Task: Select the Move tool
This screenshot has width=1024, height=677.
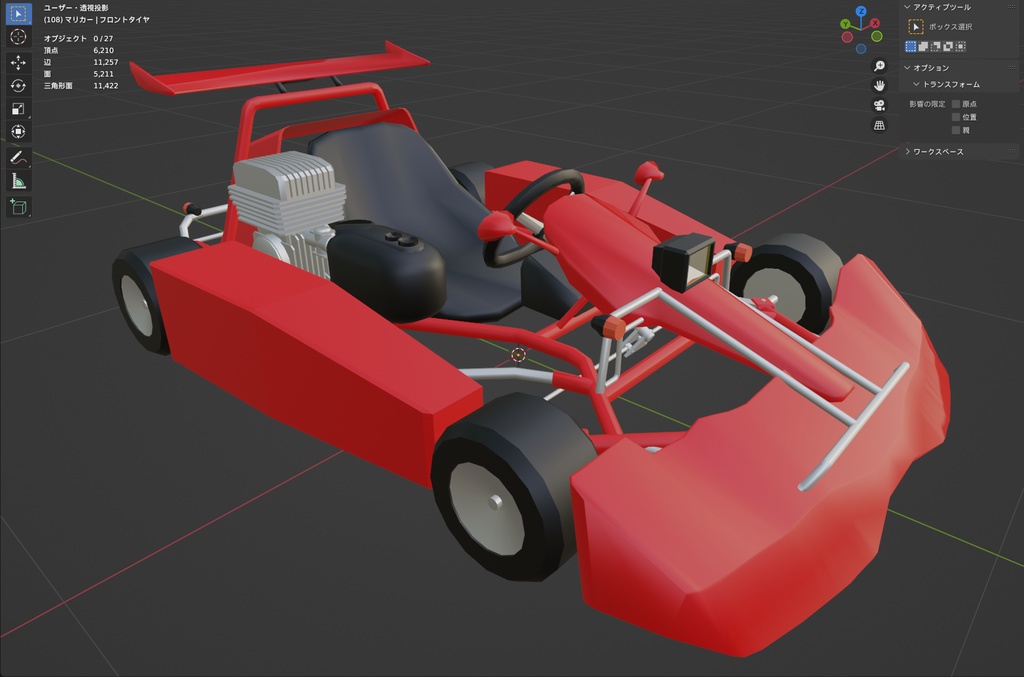Action: click(18, 62)
